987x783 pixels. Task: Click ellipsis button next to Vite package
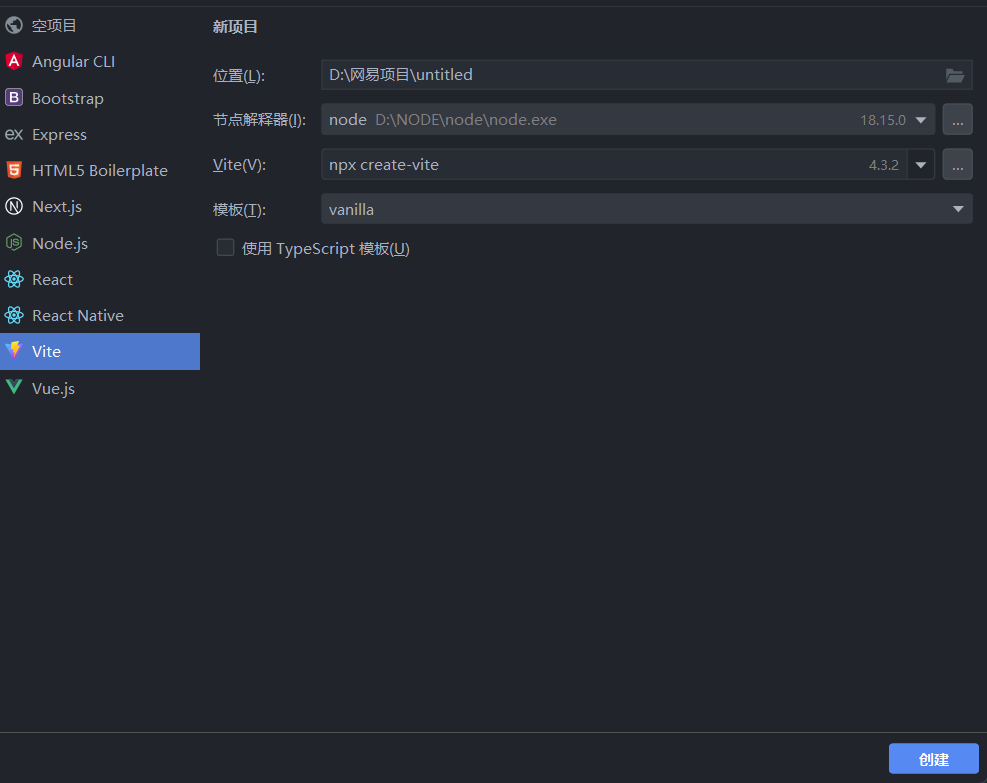point(957,164)
